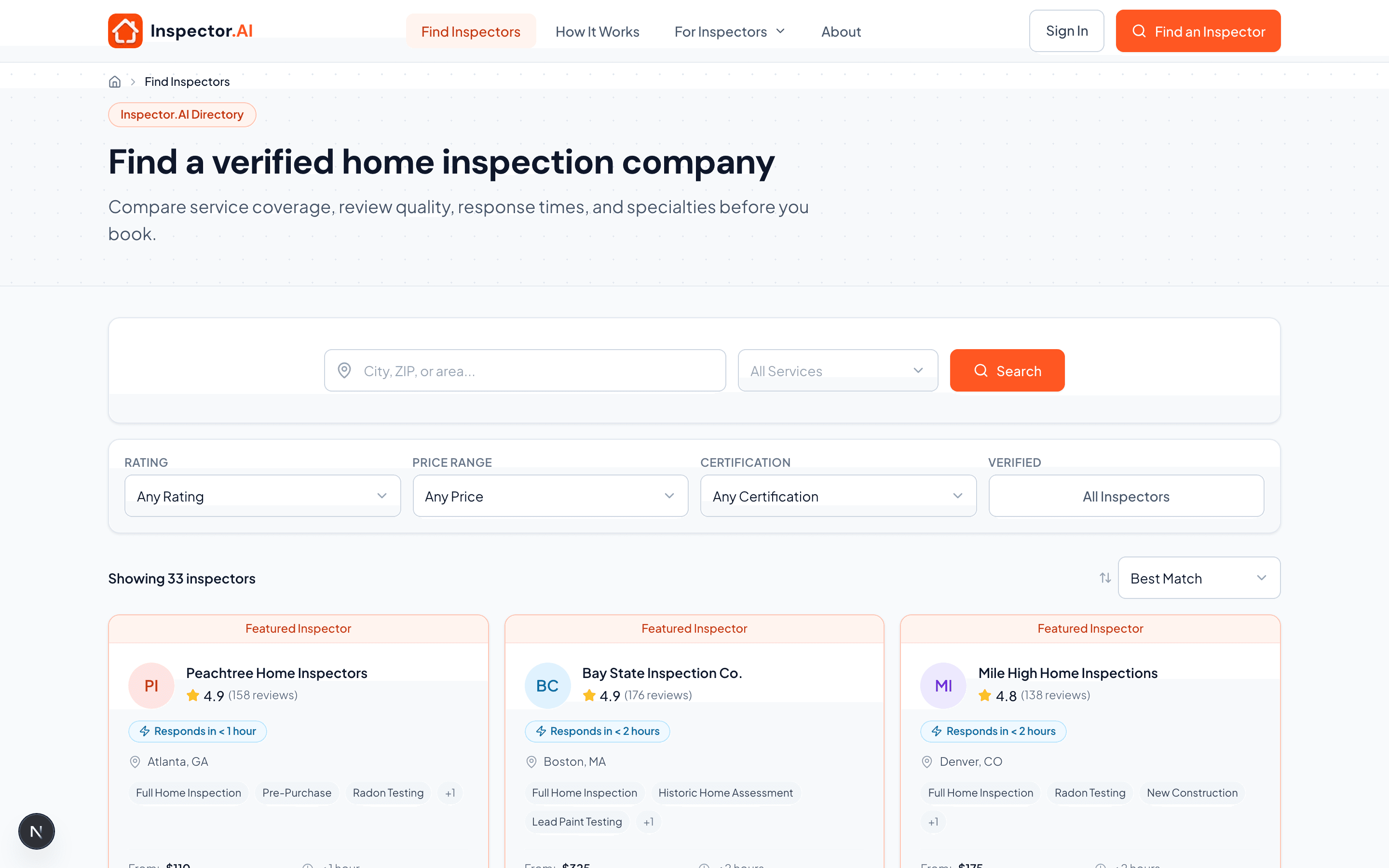Open the All Services dropdown
This screenshot has height=868, width=1389.
(x=837, y=370)
